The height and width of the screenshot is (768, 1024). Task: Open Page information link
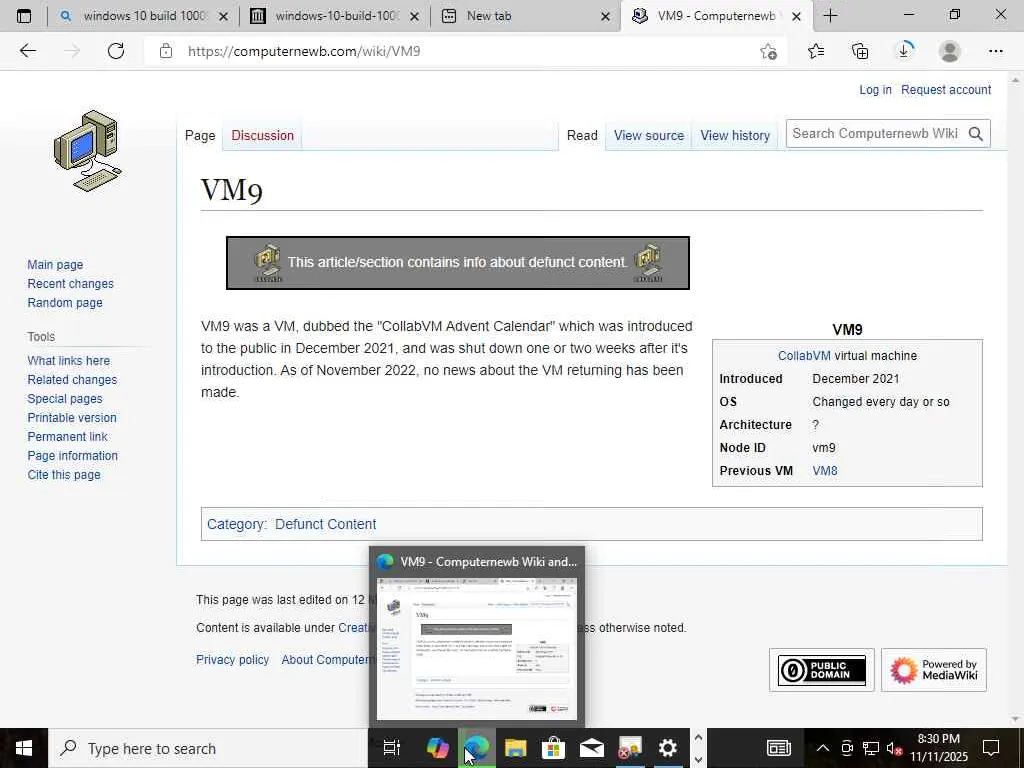[x=72, y=455]
